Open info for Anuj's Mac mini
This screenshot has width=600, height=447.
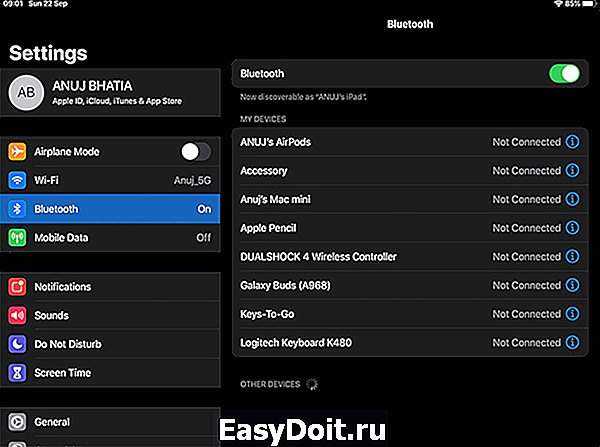pyautogui.click(x=572, y=199)
